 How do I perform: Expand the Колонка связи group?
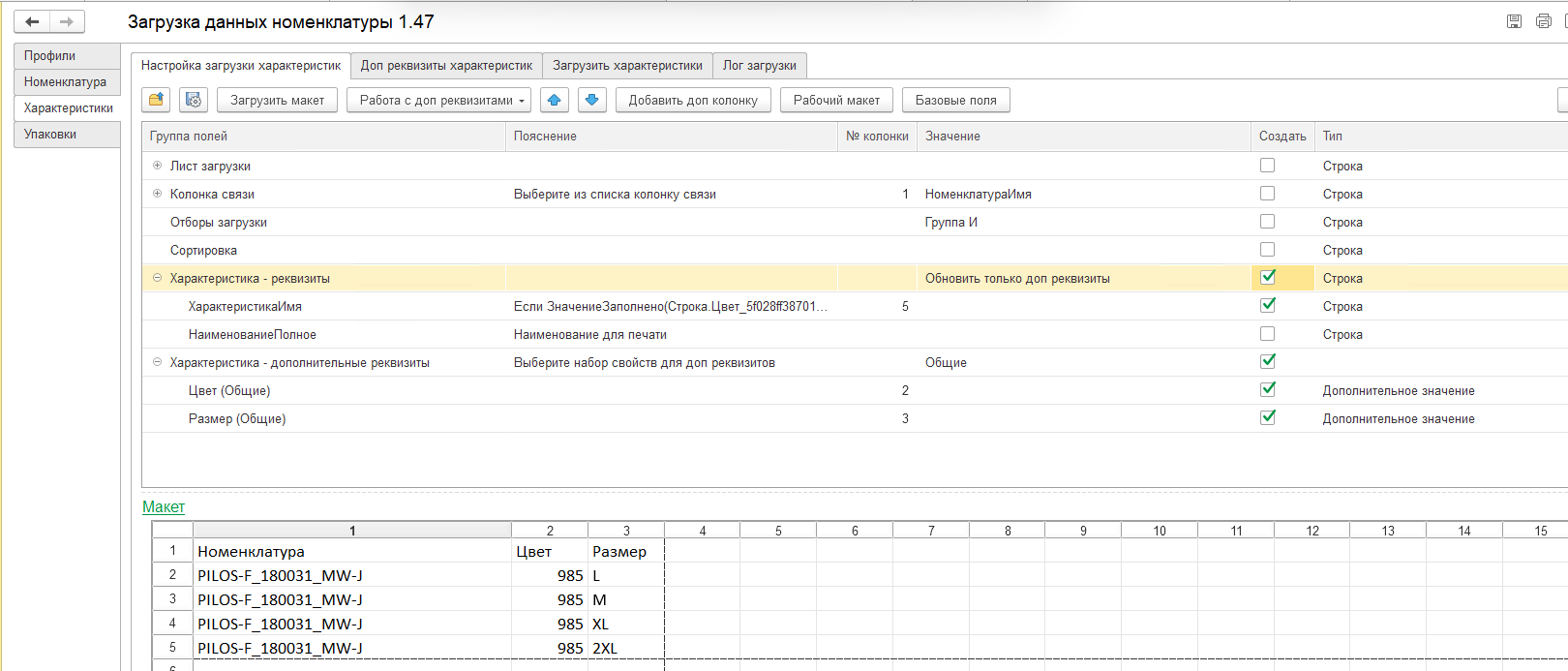coord(157,194)
